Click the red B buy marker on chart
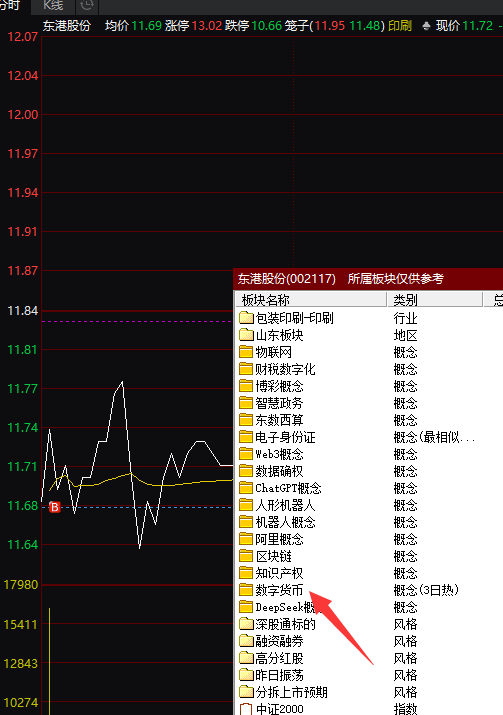Viewport: 503px width, 715px height. 55,507
